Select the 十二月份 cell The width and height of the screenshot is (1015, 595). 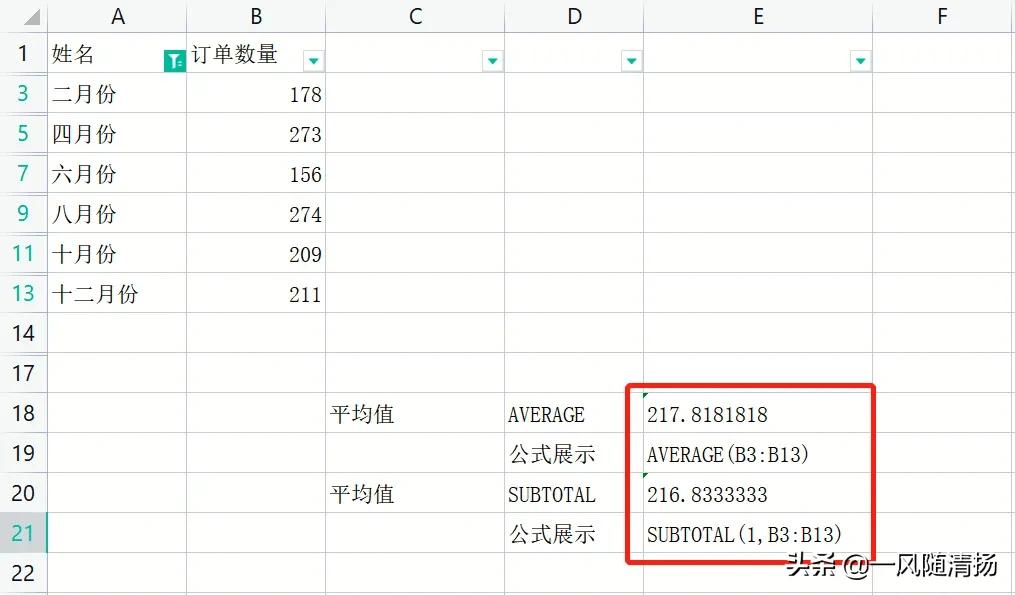117,294
